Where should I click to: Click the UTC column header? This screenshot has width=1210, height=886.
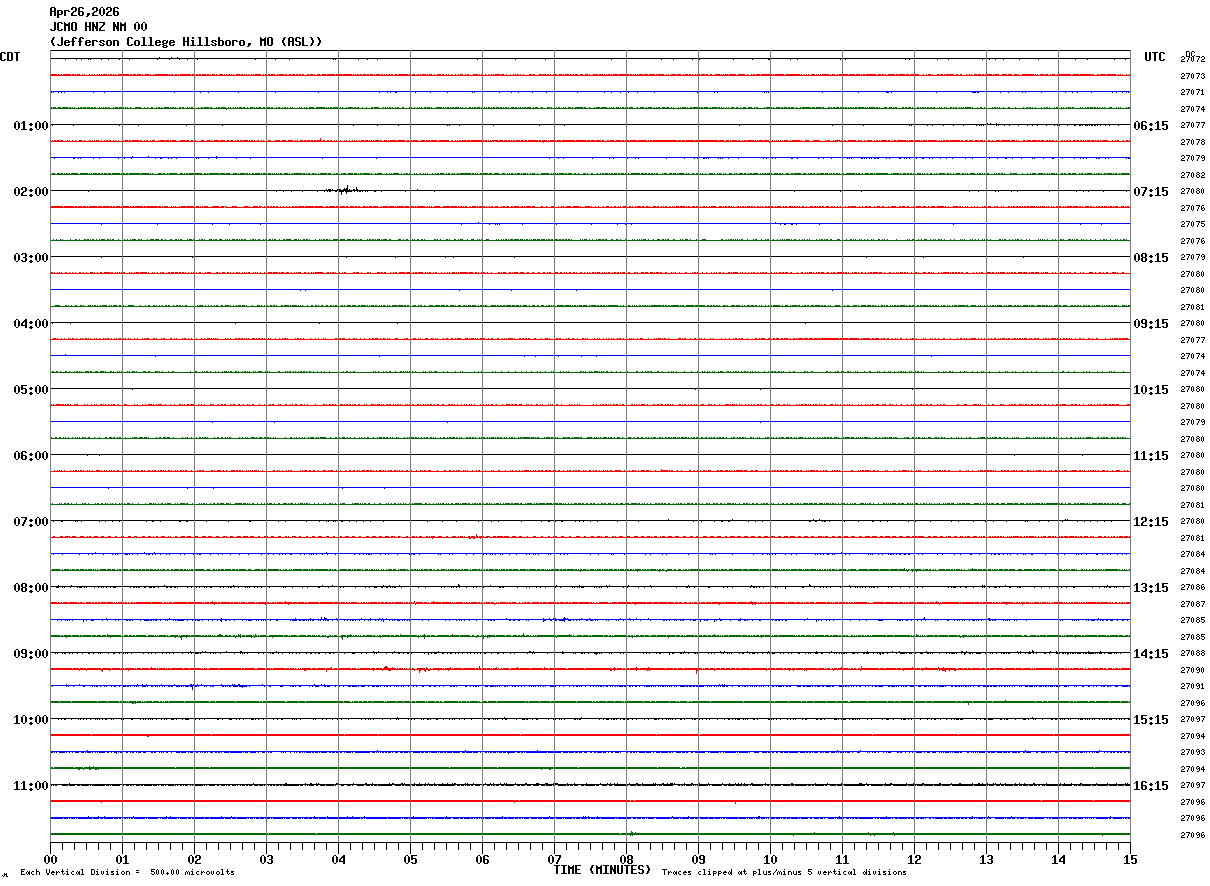point(1155,57)
